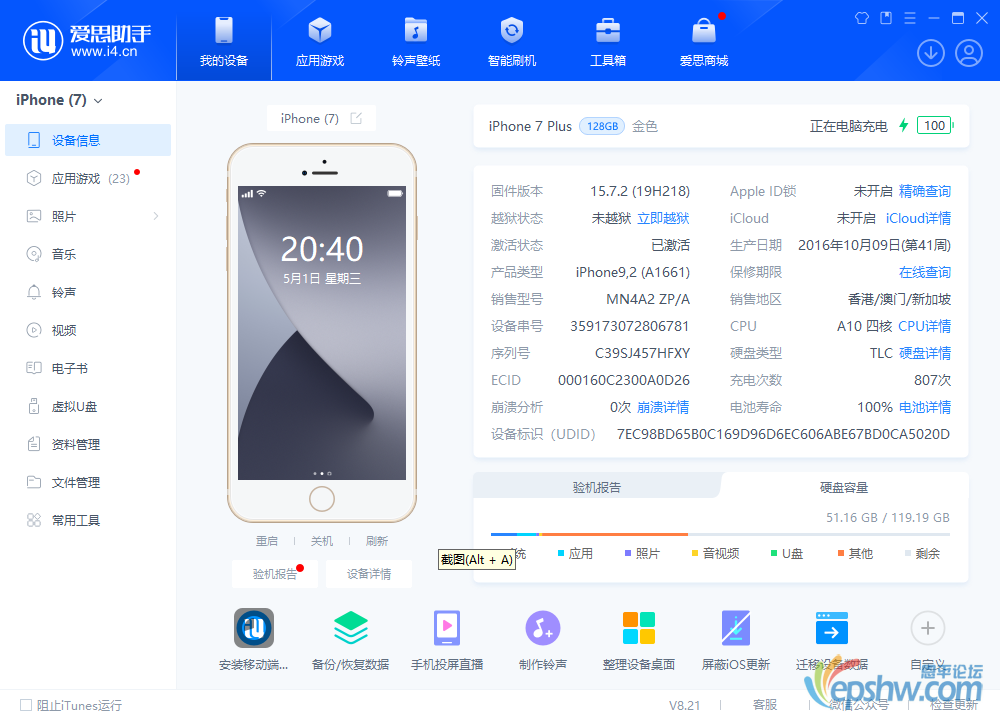Click the 应用 storage legend swatch

coord(561,553)
